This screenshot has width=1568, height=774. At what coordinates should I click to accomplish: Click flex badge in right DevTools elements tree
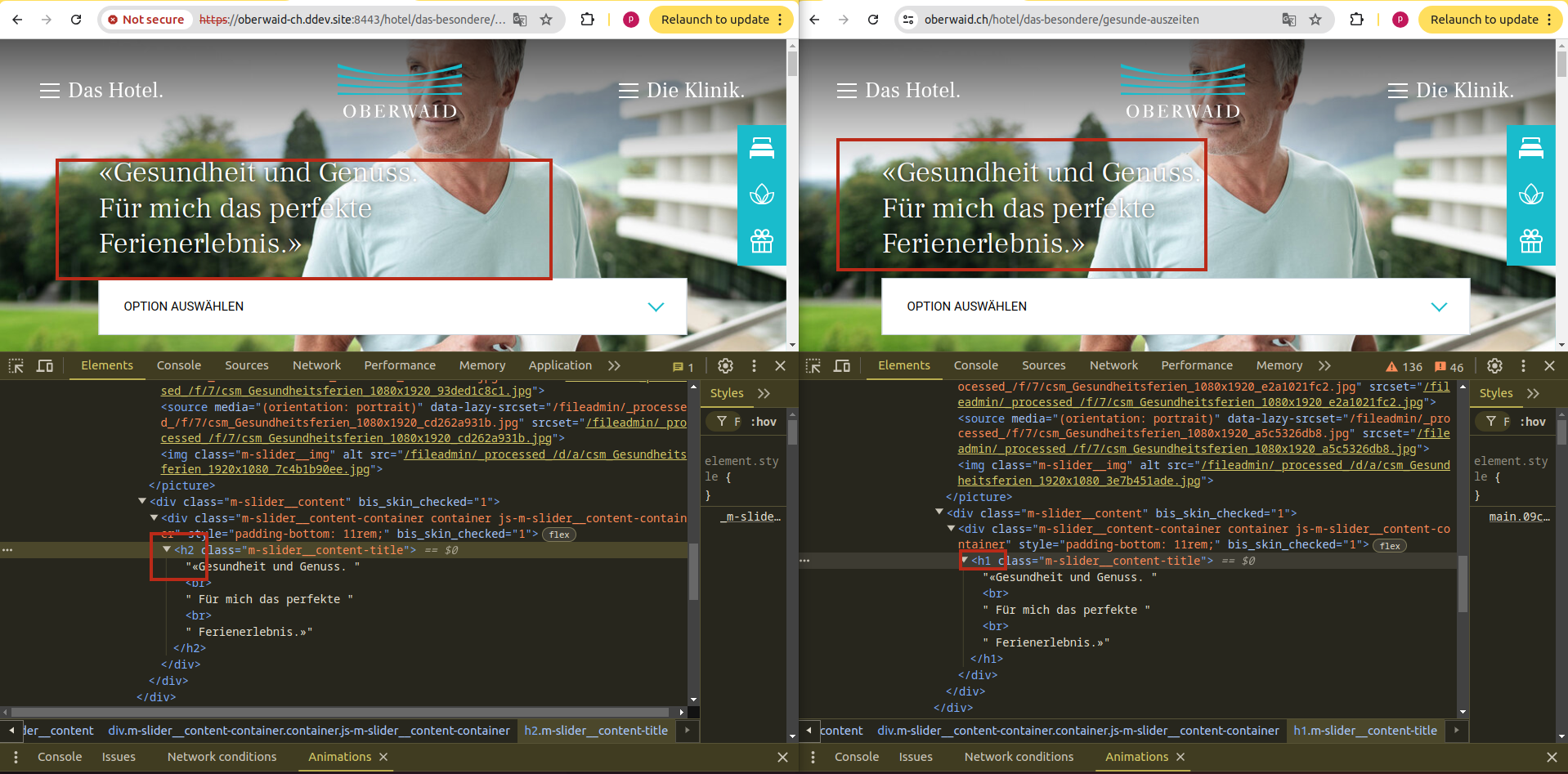point(1390,546)
